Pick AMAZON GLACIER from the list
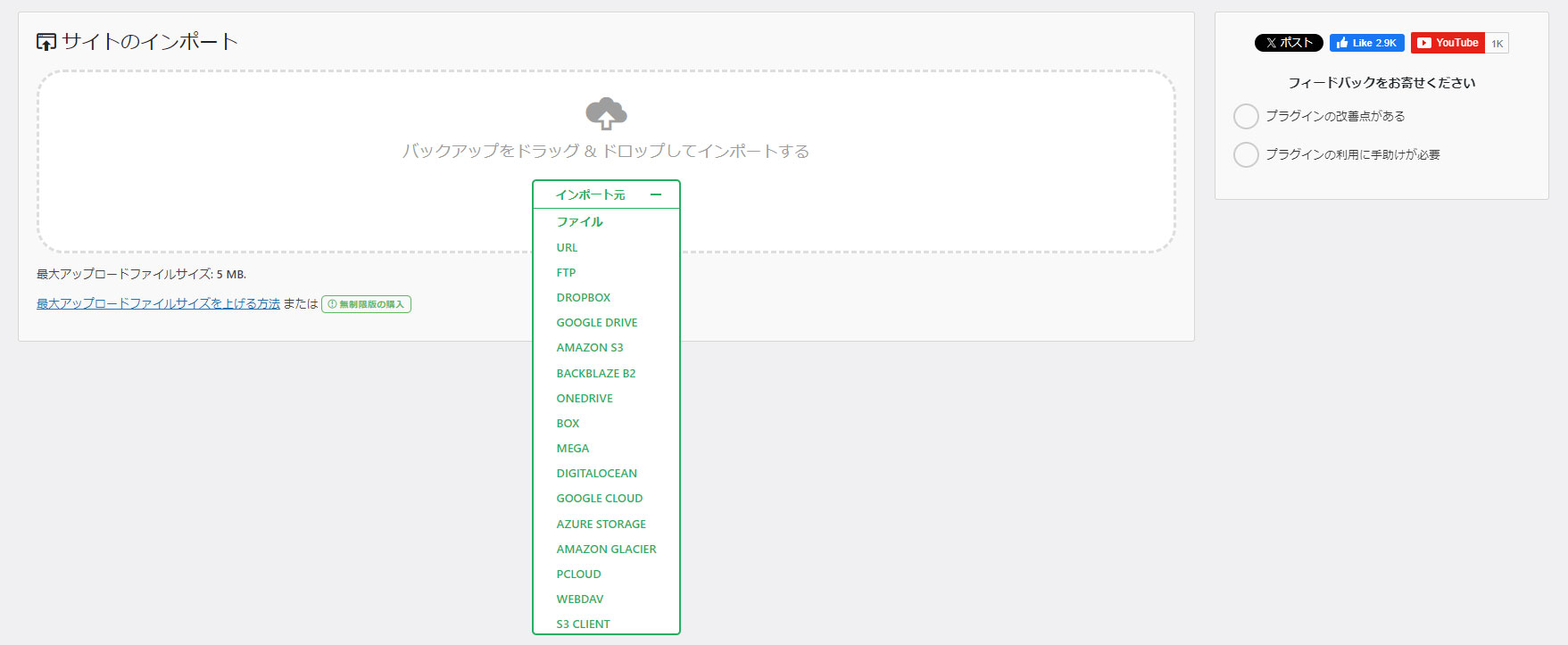 (x=607, y=549)
